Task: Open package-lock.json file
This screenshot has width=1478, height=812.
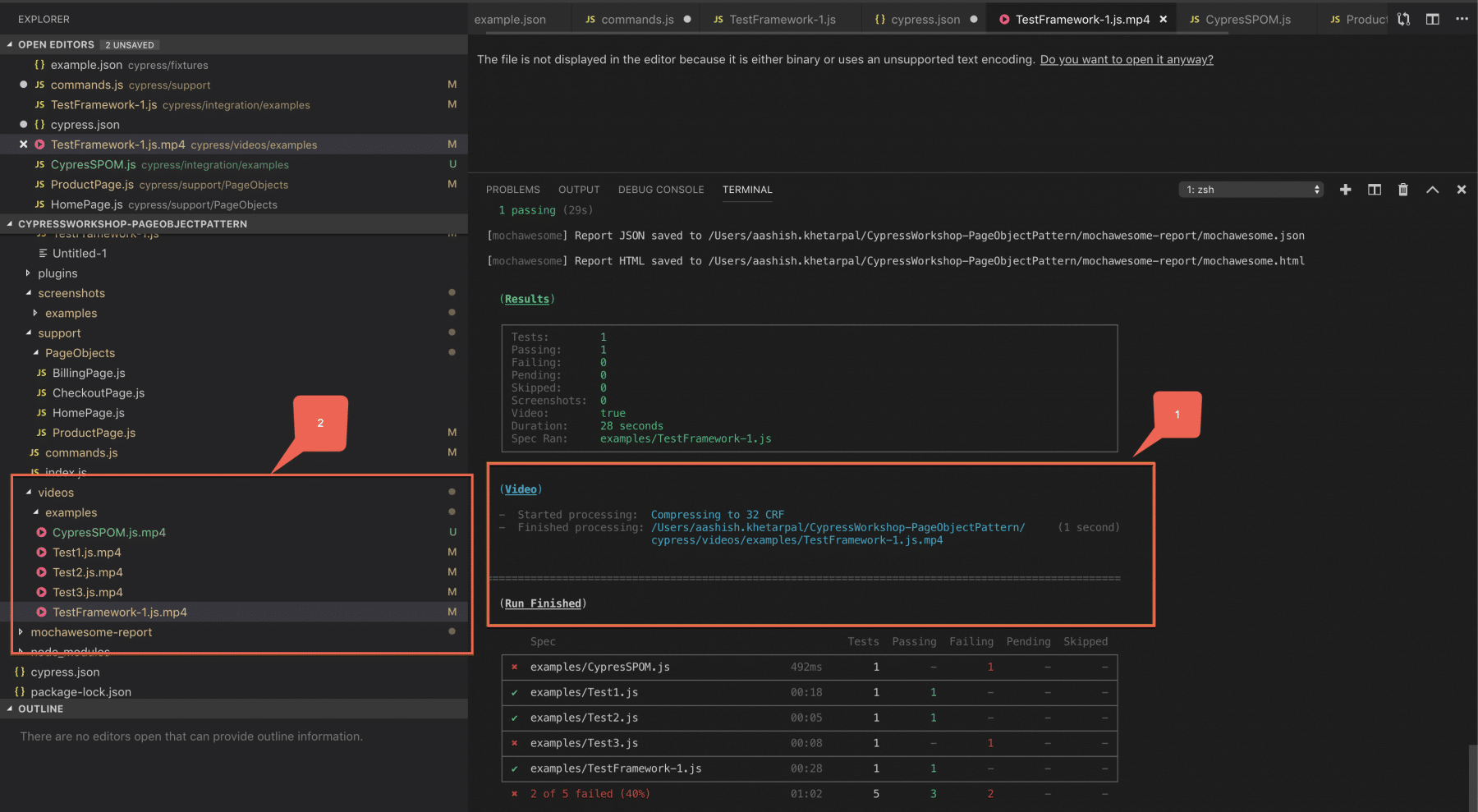Action: (80, 692)
